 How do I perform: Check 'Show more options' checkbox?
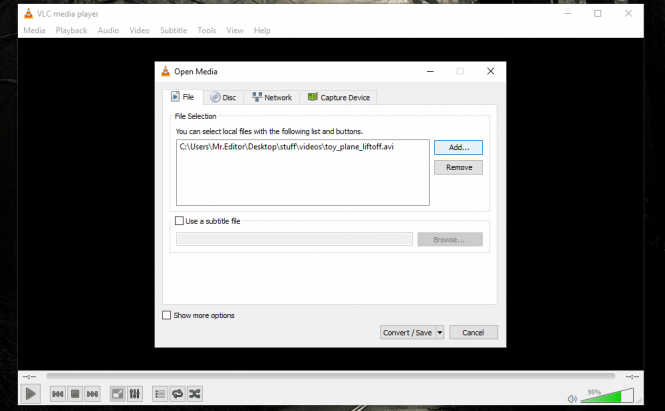pyautogui.click(x=167, y=315)
